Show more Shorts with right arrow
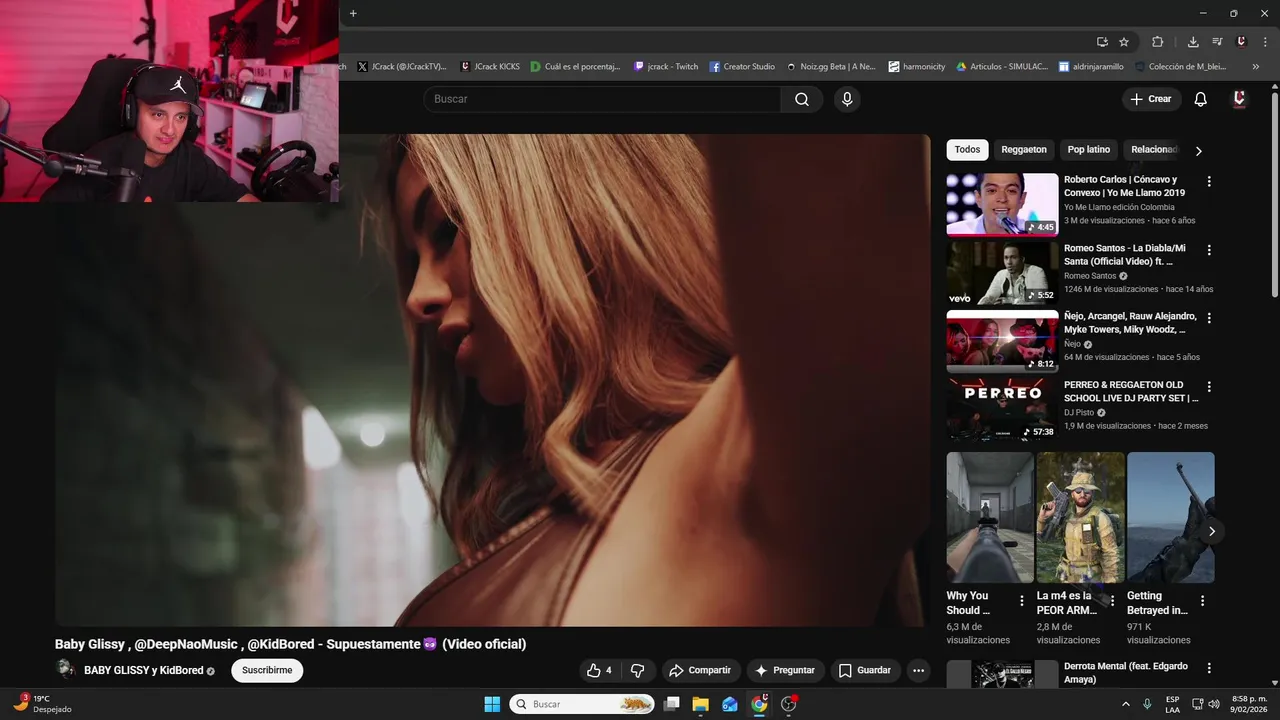 pos(1211,531)
